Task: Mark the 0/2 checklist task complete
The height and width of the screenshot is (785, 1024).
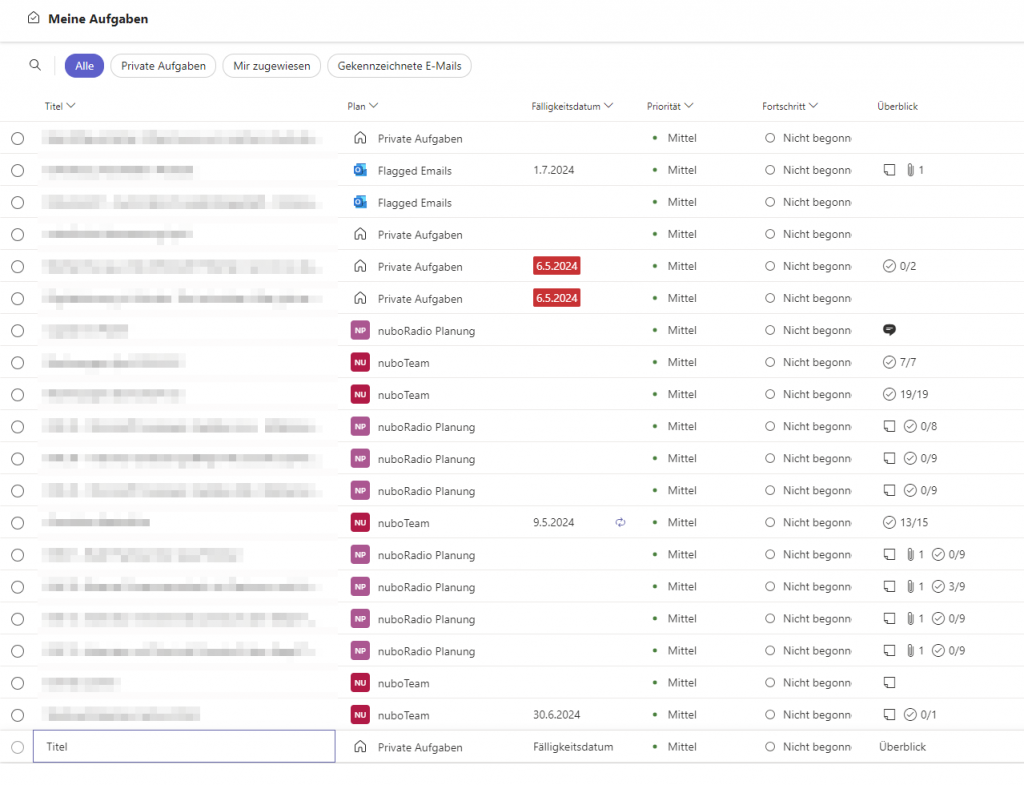Action: coord(18,266)
